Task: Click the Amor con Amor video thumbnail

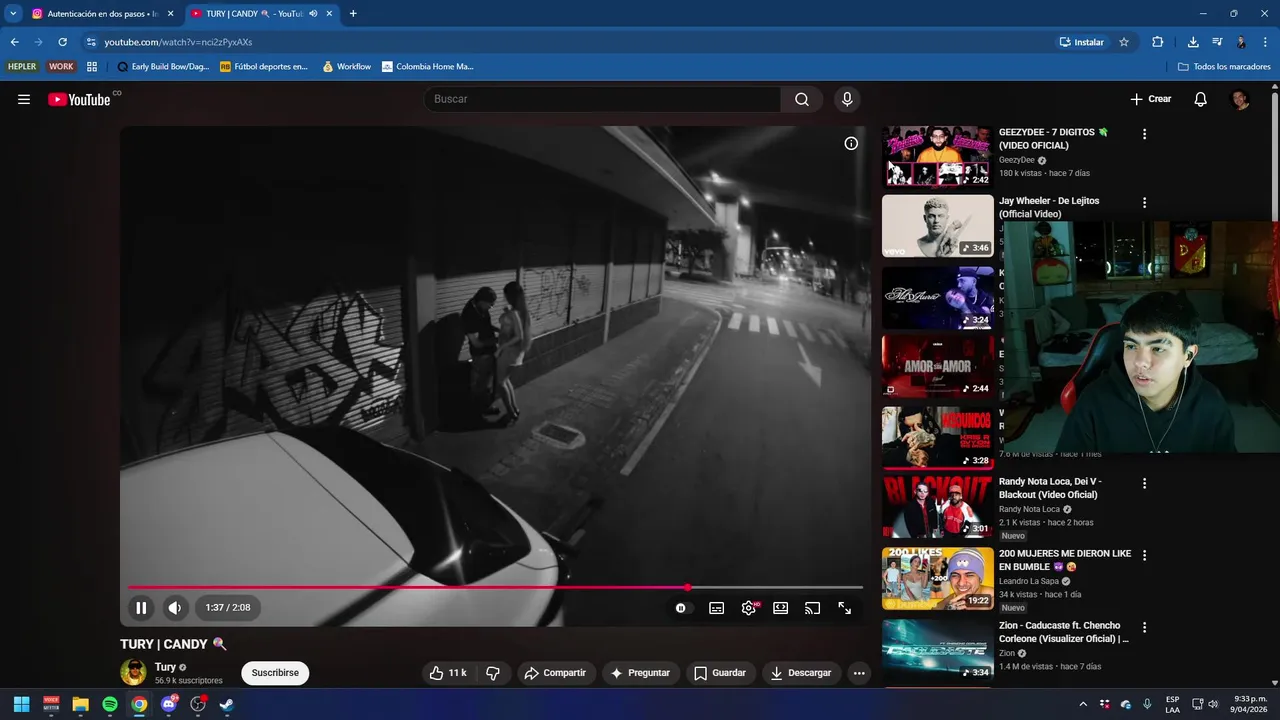Action: coord(938,366)
